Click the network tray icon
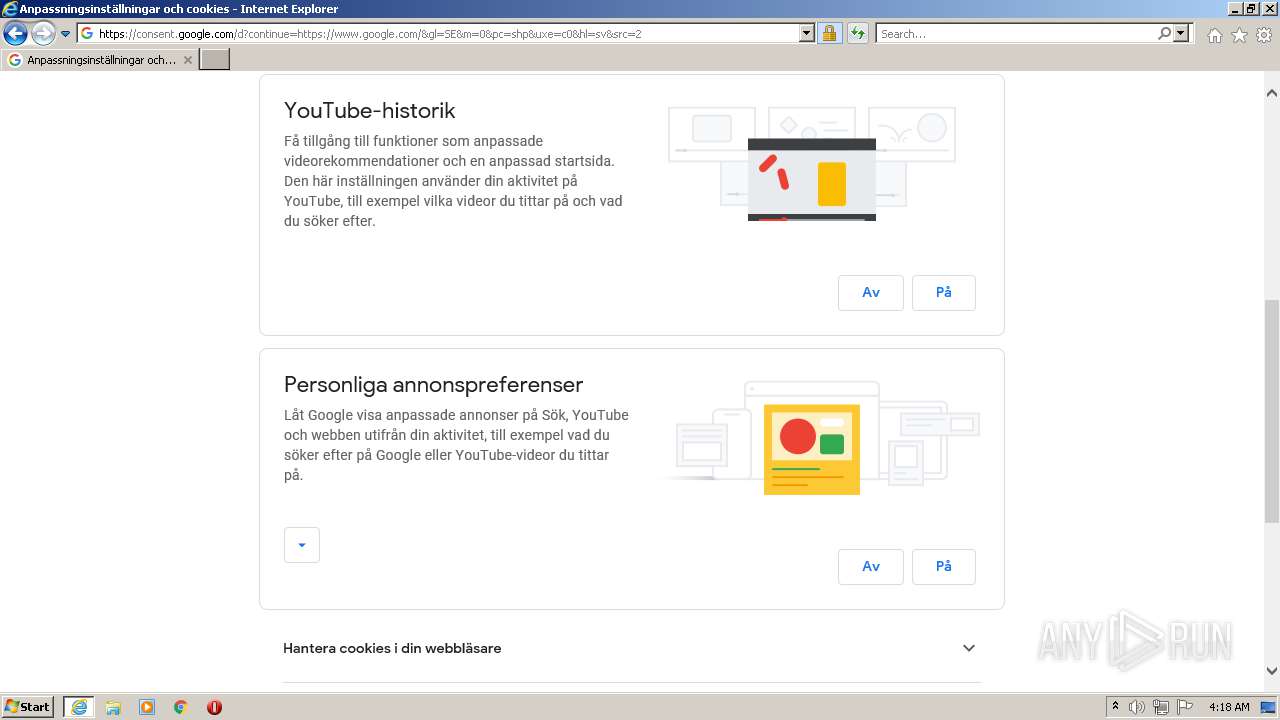The height and width of the screenshot is (720, 1280). pyautogui.click(x=1161, y=707)
